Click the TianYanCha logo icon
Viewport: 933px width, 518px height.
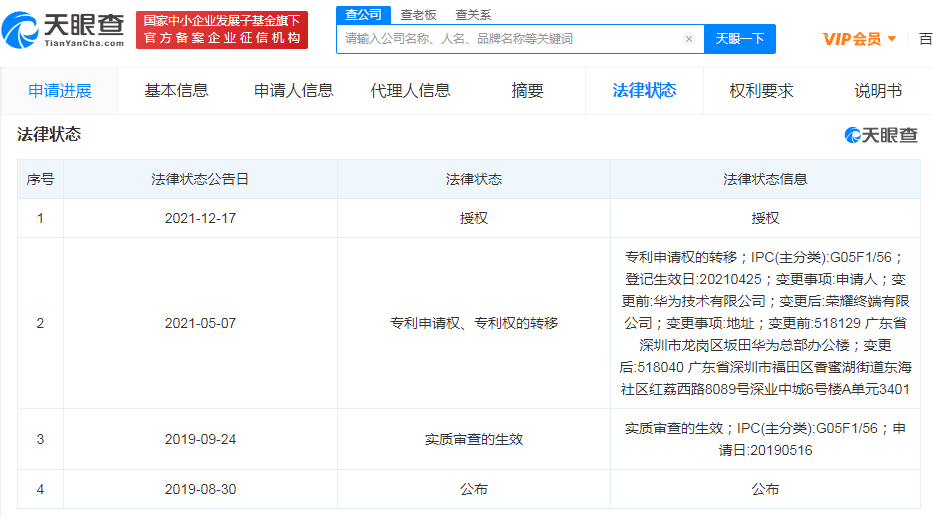click(20, 30)
